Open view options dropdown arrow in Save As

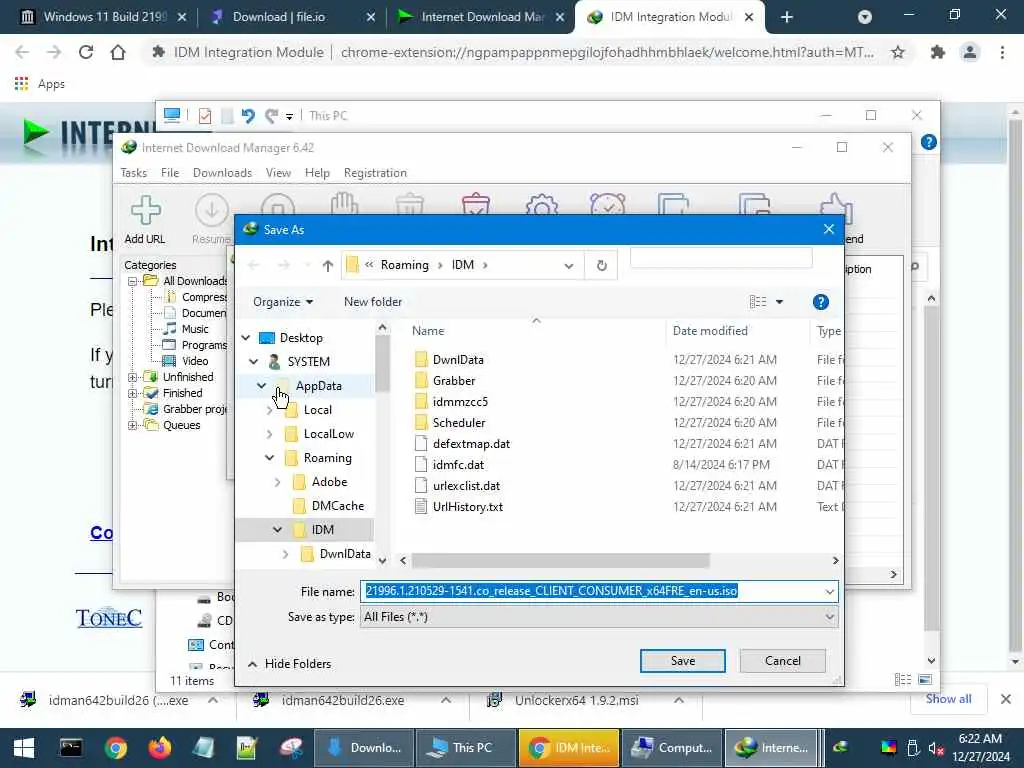tap(779, 302)
